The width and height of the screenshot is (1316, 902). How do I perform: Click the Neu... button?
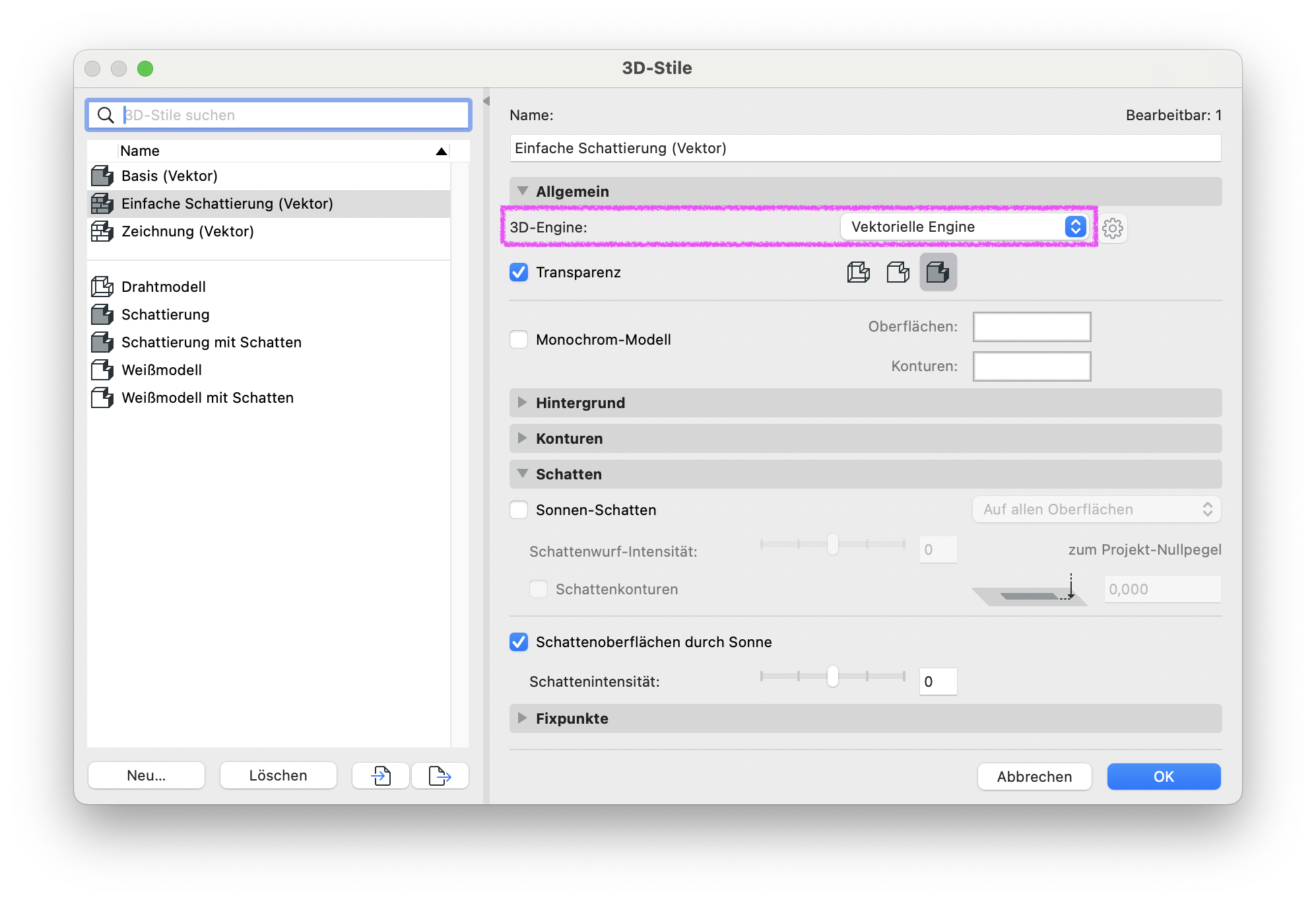point(147,775)
